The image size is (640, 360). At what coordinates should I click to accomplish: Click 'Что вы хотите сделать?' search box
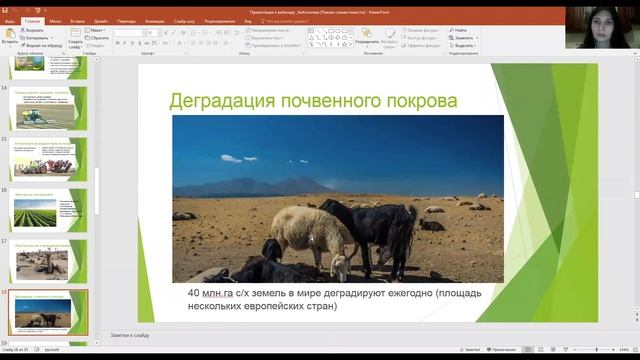[x=285, y=21]
